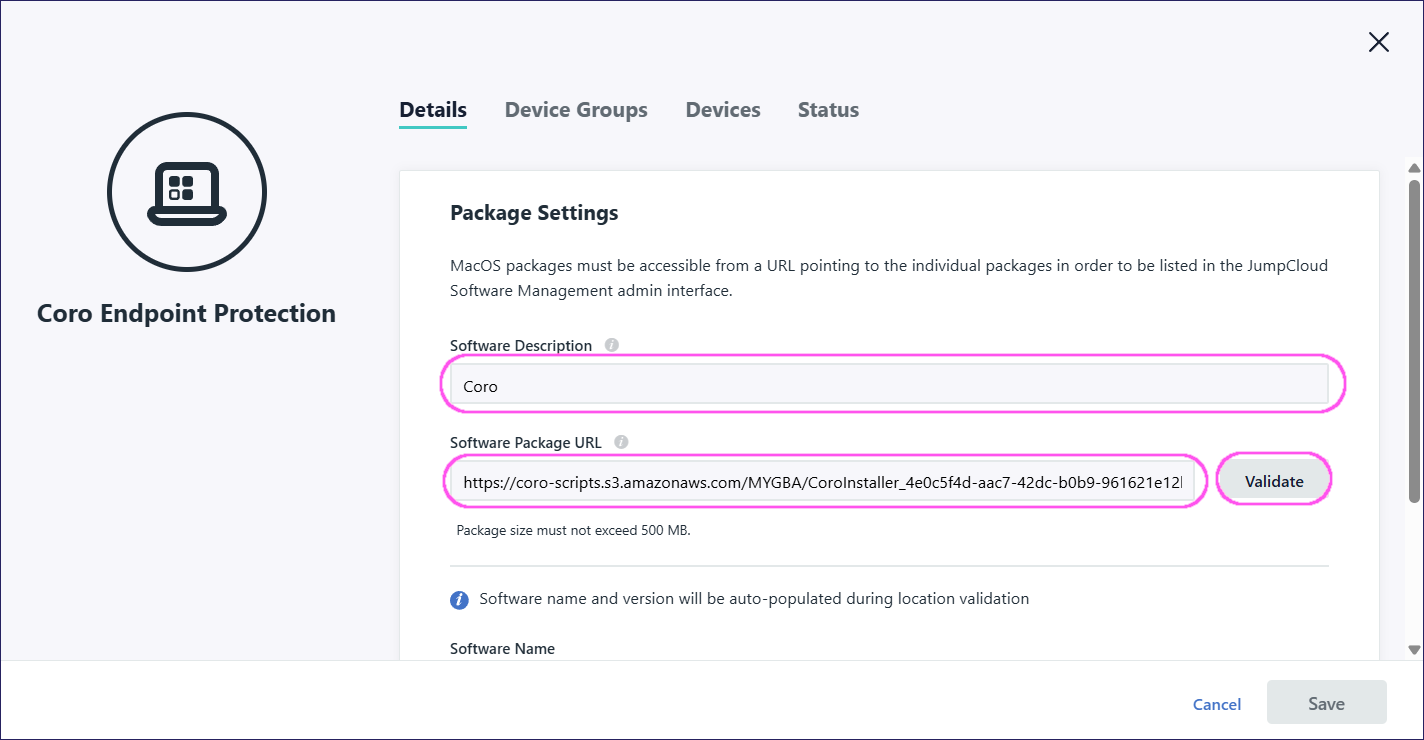Click the Save button

[x=1326, y=703]
